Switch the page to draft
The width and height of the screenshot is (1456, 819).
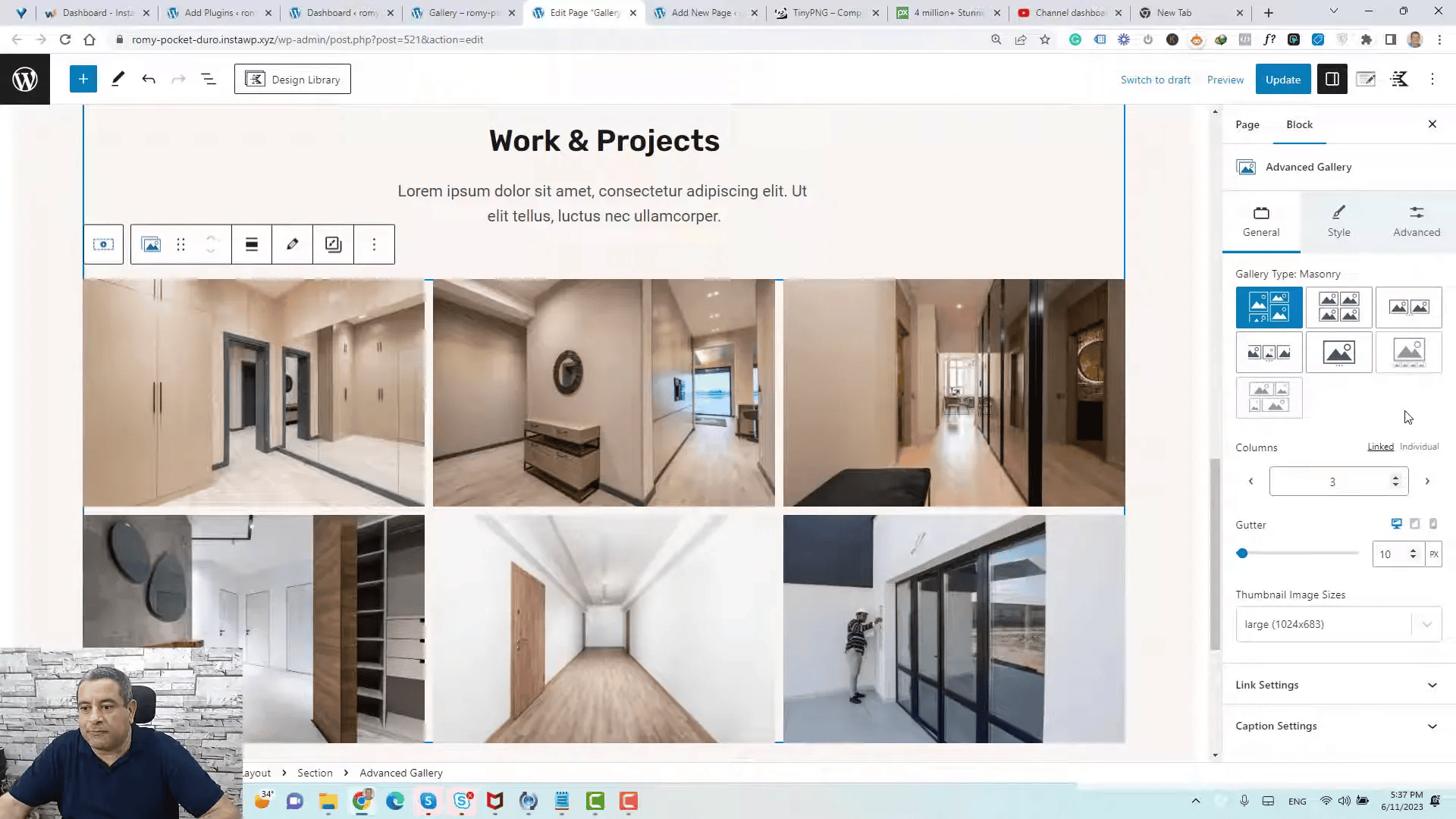pyautogui.click(x=1155, y=80)
